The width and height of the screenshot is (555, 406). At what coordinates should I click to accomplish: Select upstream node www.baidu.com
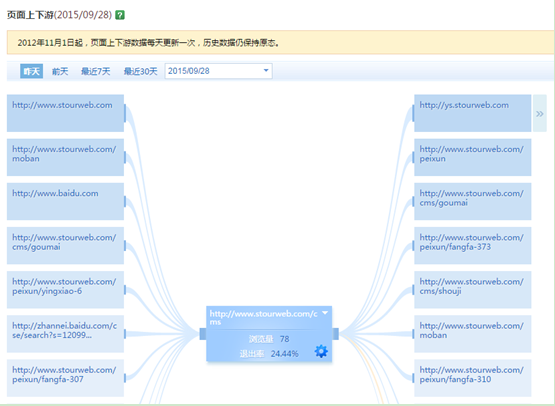pos(65,201)
